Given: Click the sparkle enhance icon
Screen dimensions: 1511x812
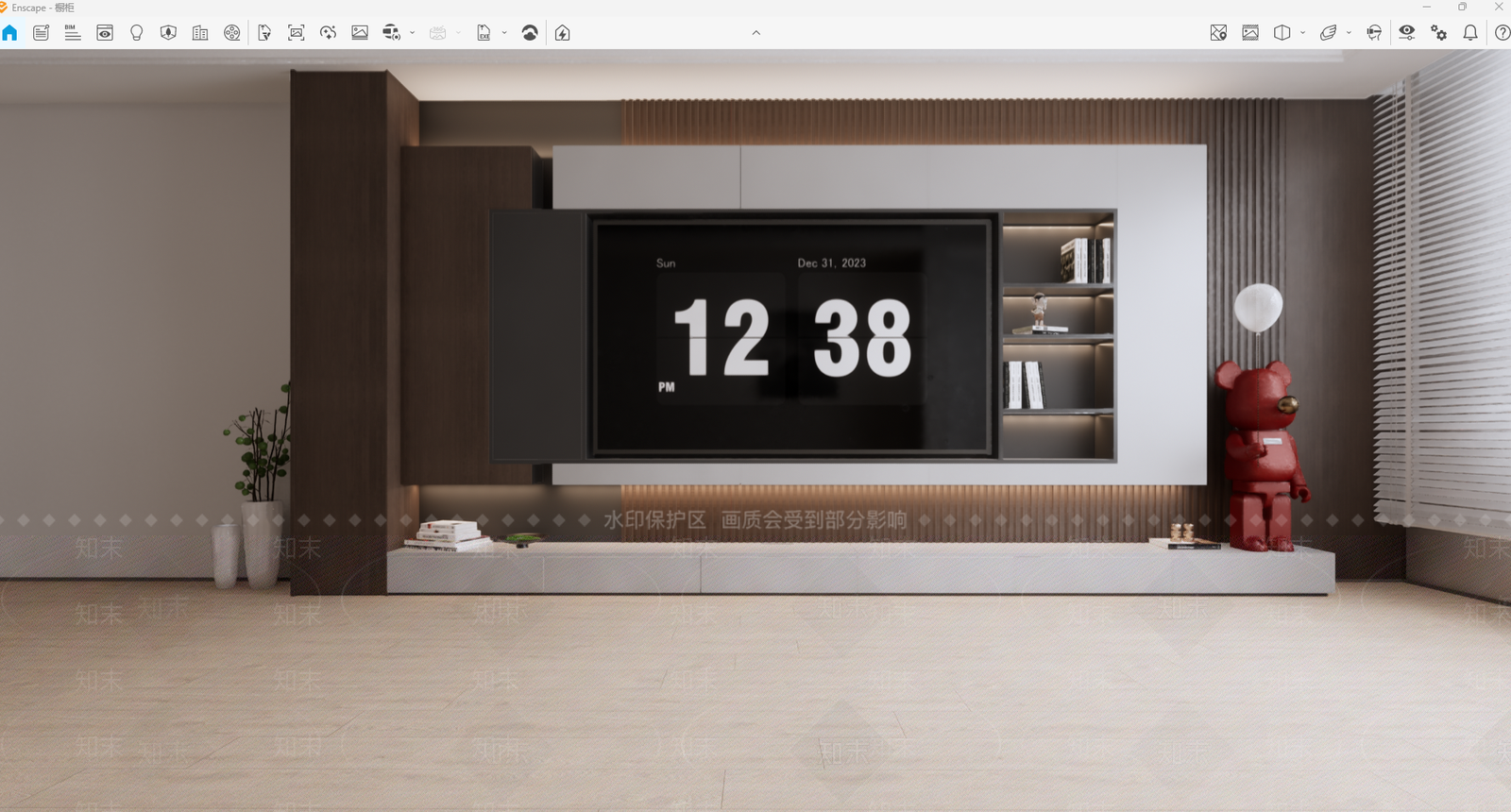Looking at the screenshot, I should pyautogui.click(x=329, y=33).
